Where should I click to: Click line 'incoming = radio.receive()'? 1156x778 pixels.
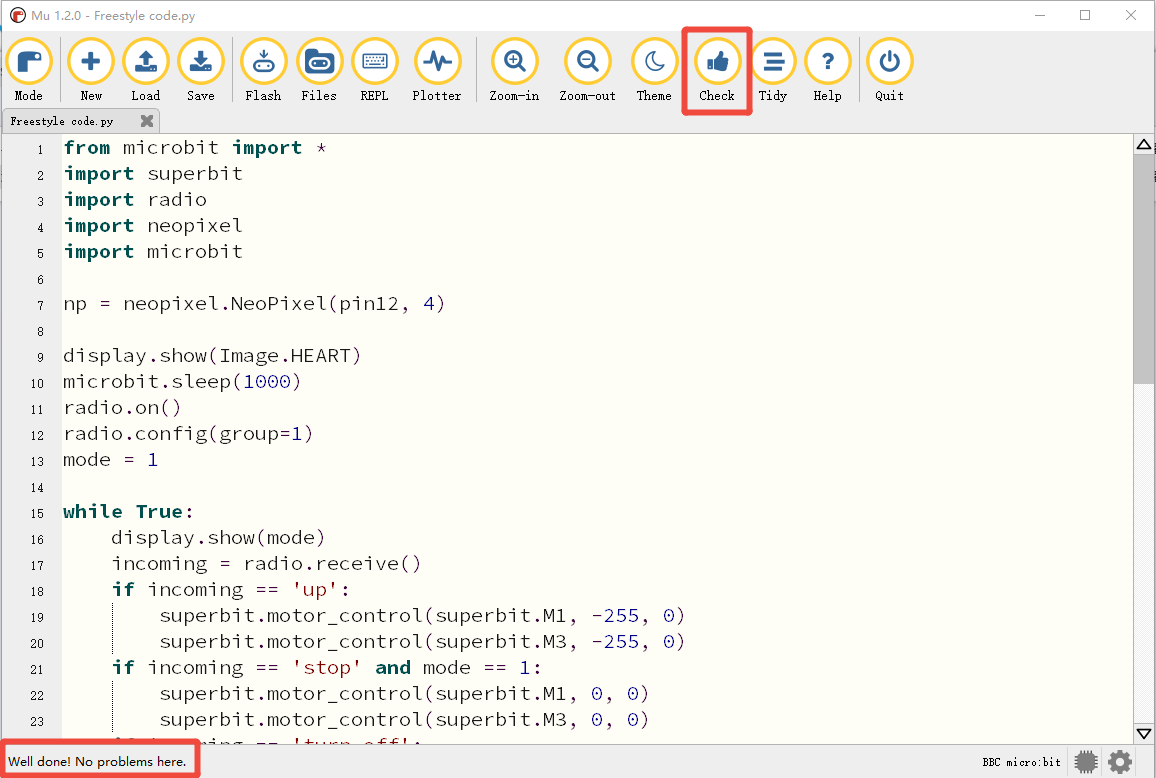[x=266, y=564]
